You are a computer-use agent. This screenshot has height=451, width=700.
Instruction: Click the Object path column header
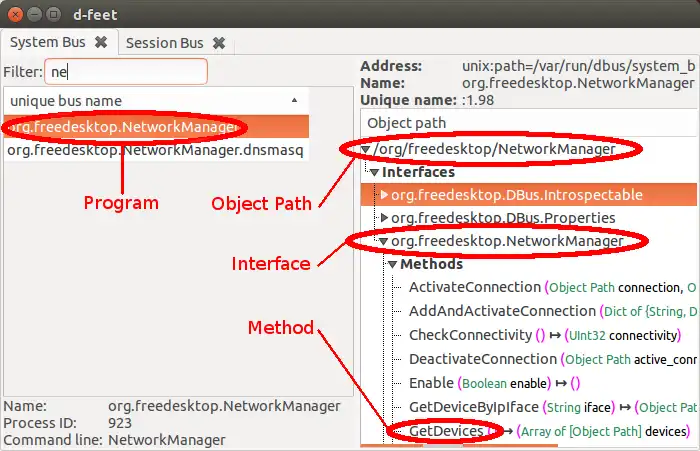(529, 123)
